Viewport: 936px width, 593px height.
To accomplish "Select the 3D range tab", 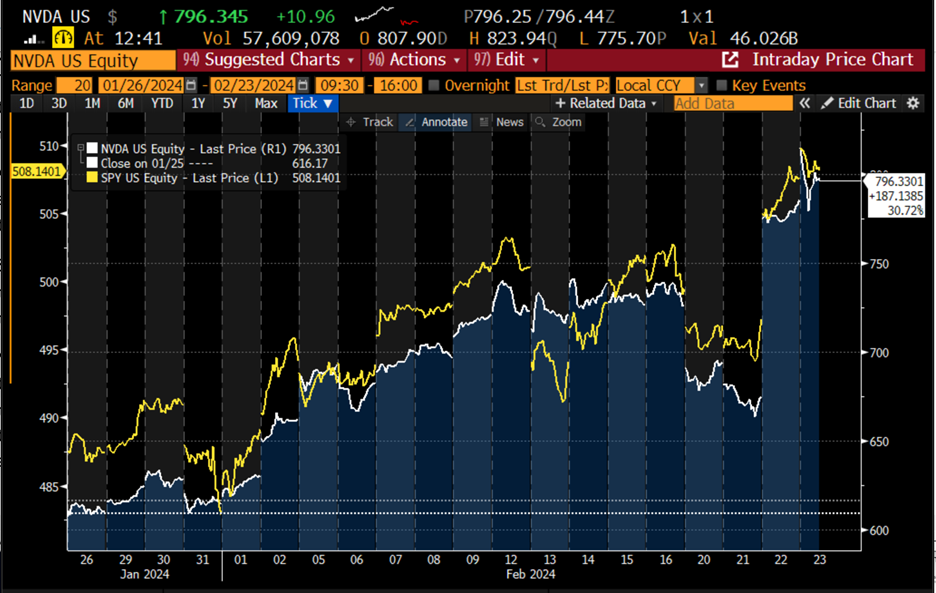I will point(59,103).
